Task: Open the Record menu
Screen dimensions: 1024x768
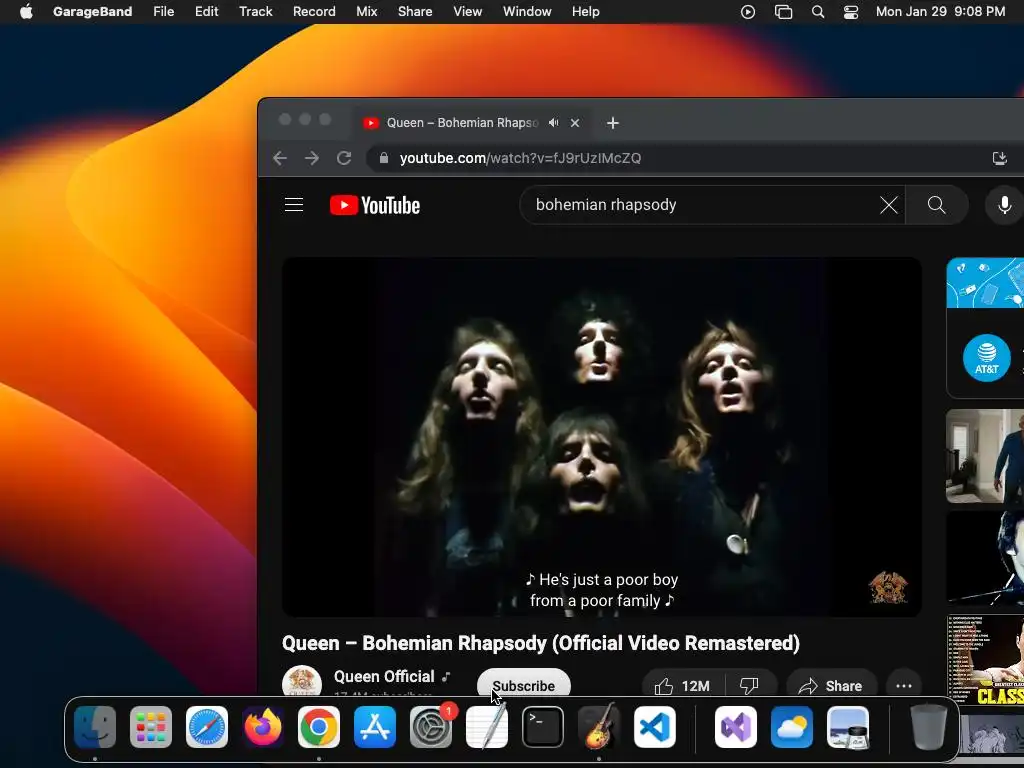Action: pos(314,11)
